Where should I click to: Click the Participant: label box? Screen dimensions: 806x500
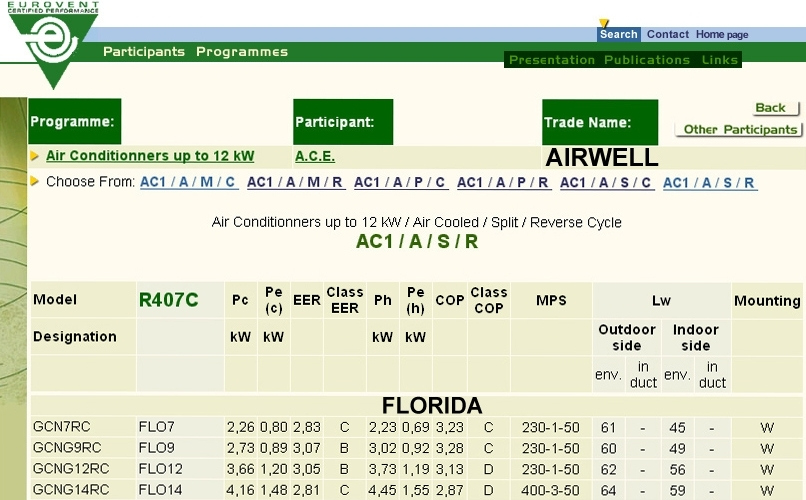tap(343, 122)
